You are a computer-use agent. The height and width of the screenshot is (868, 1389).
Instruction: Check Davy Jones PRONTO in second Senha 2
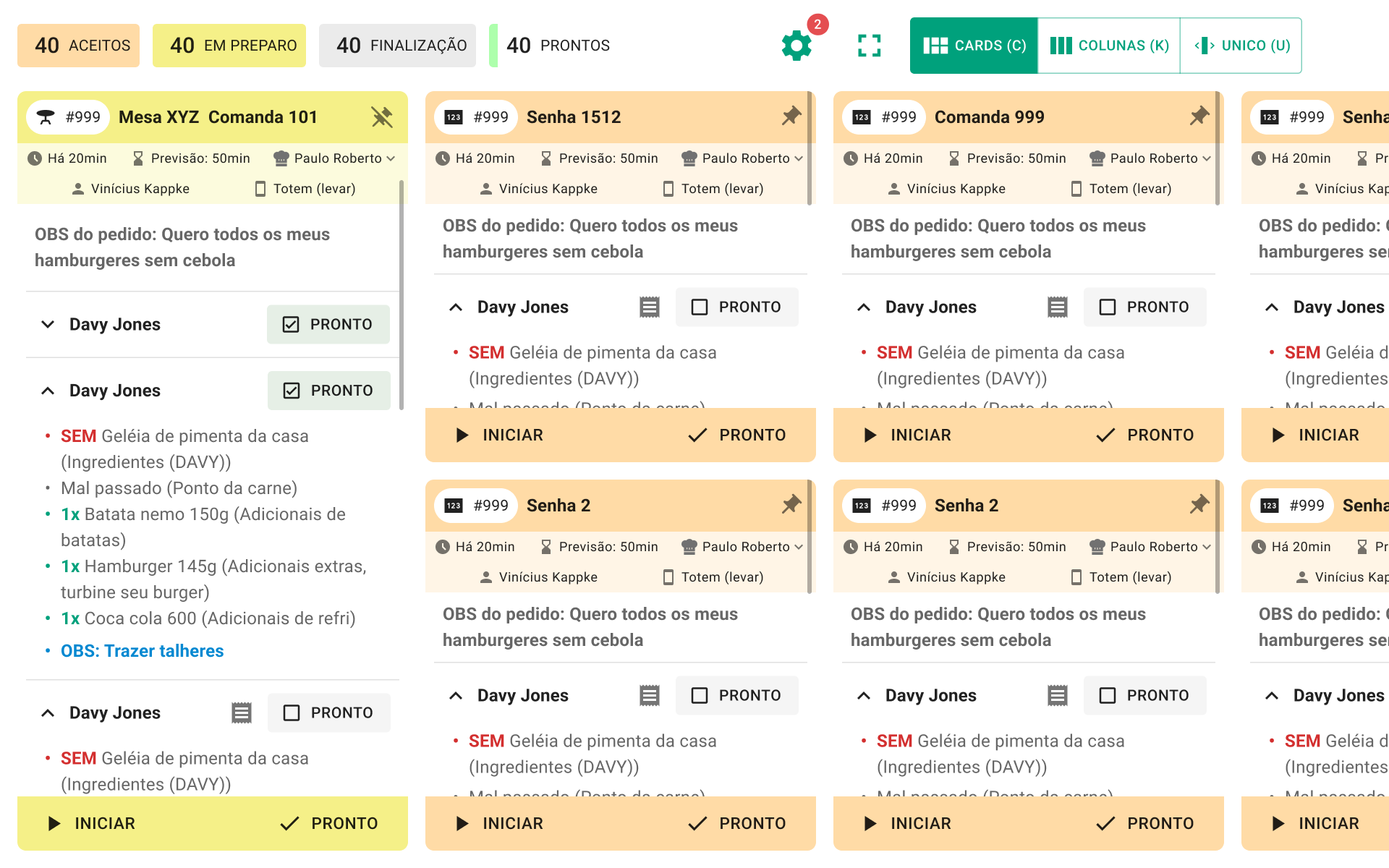(x=1144, y=696)
